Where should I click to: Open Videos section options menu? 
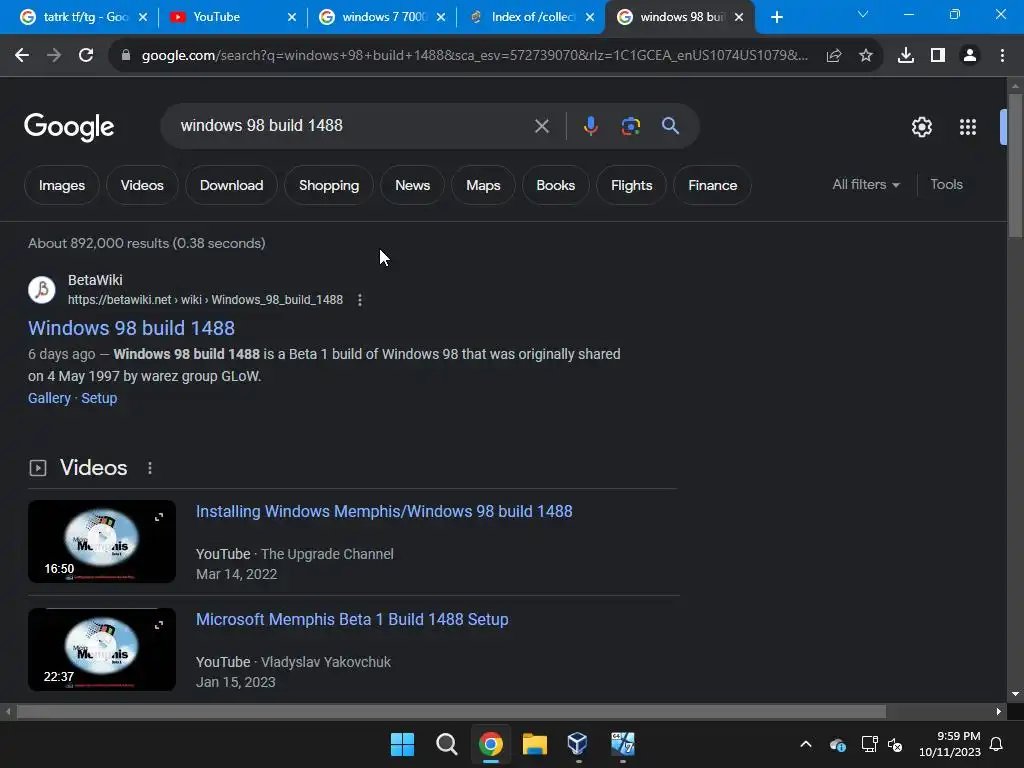(x=150, y=468)
